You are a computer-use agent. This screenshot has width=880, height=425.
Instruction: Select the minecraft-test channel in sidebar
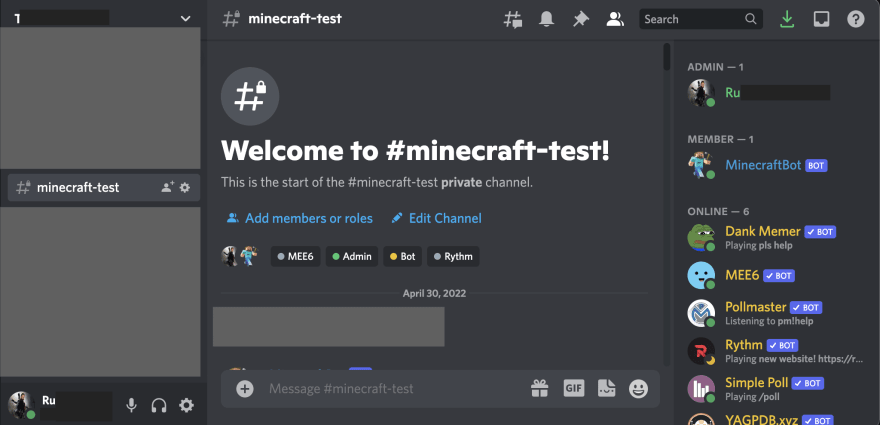tap(104, 188)
